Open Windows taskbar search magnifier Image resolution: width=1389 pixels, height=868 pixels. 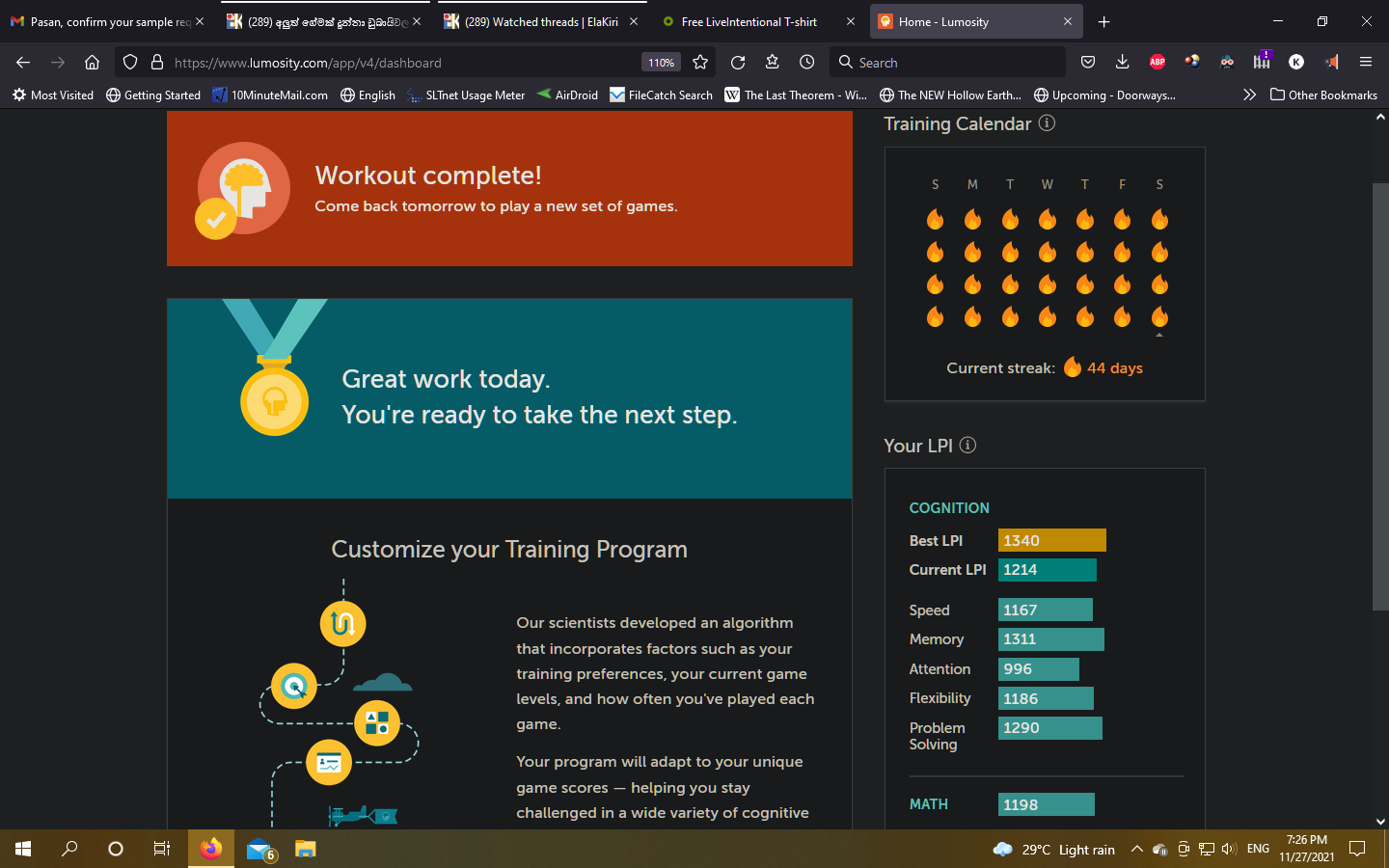[69, 849]
